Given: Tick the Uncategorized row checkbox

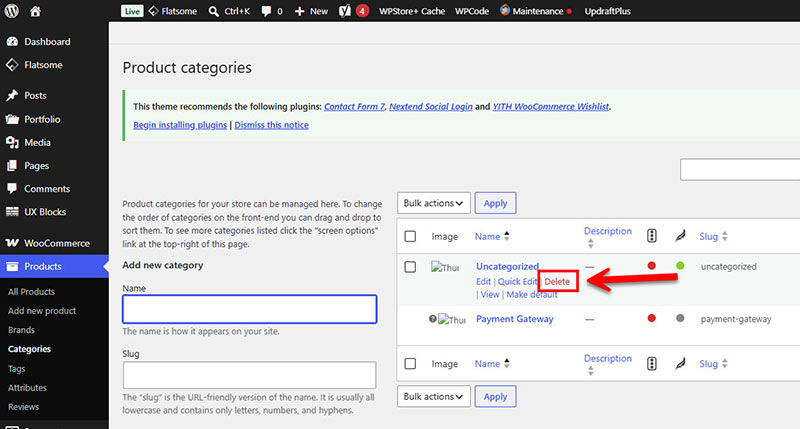Looking at the screenshot, I should coord(410,267).
